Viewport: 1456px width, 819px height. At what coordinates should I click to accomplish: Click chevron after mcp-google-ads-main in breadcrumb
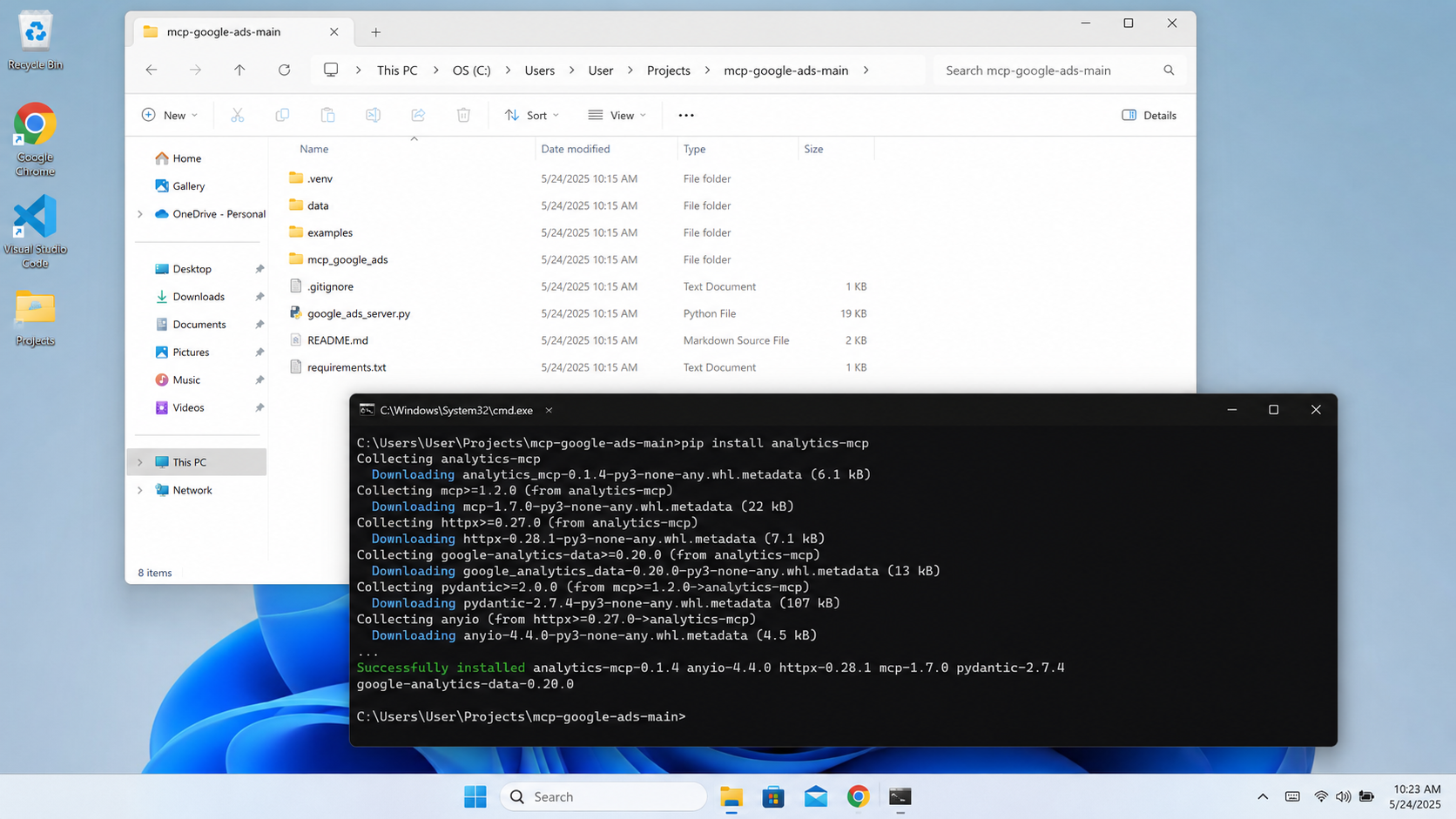[866, 70]
